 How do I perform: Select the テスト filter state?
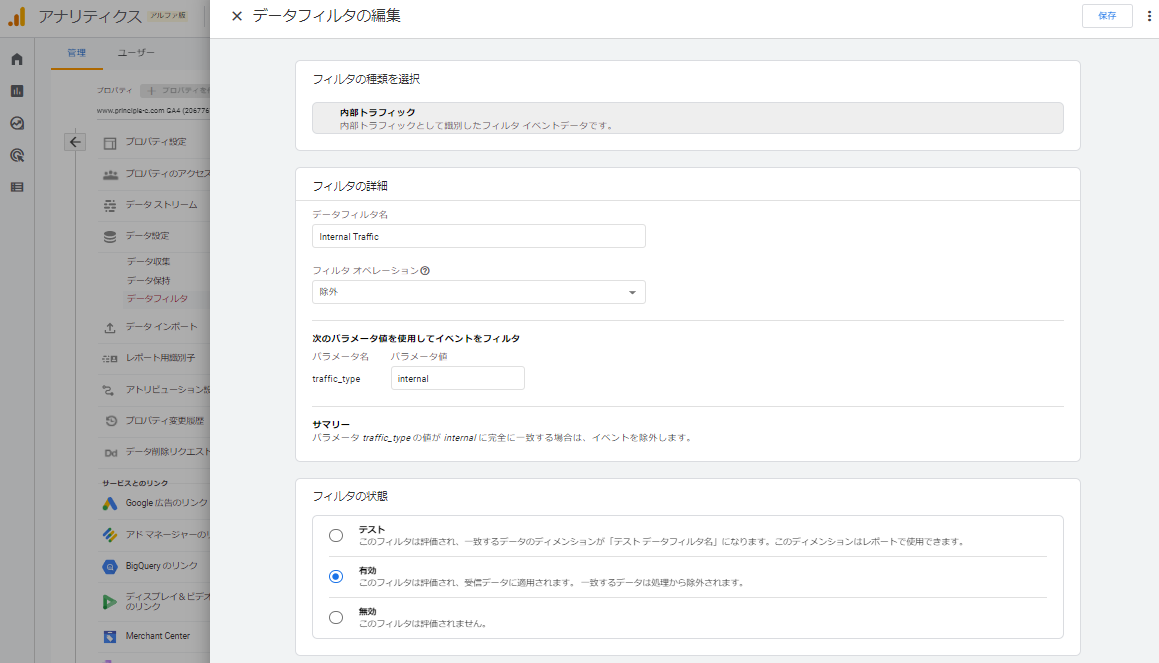336,535
